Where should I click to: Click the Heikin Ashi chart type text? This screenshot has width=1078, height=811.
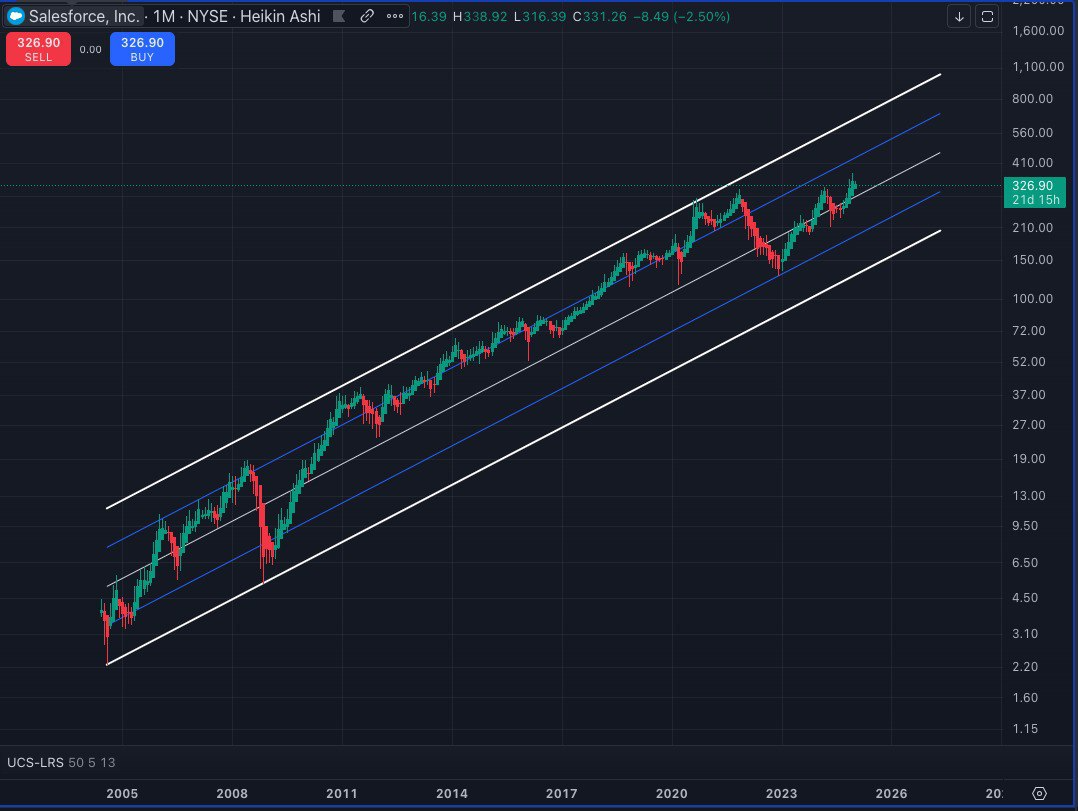click(281, 16)
